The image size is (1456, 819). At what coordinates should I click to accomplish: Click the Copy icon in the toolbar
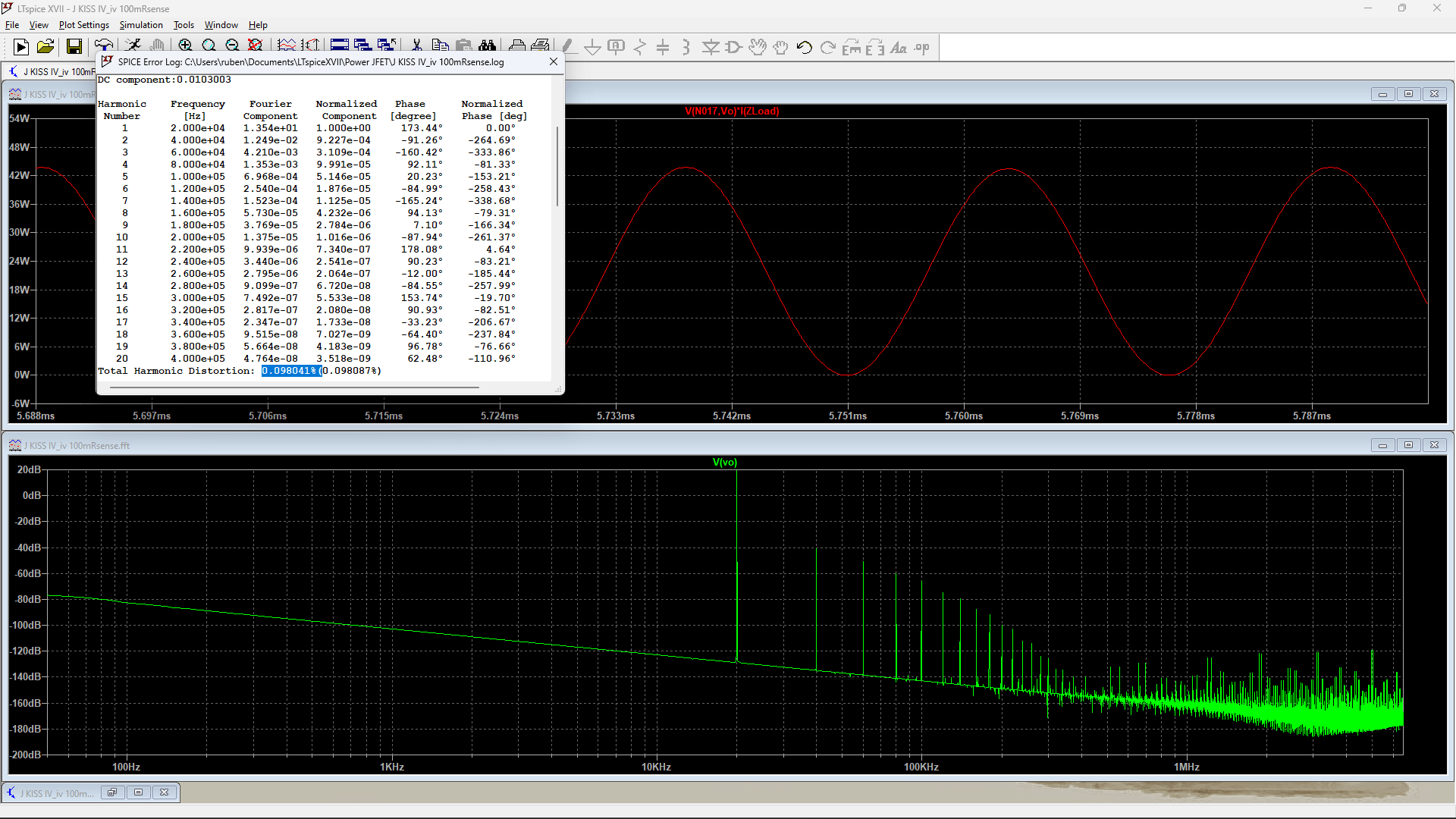[x=440, y=45]
